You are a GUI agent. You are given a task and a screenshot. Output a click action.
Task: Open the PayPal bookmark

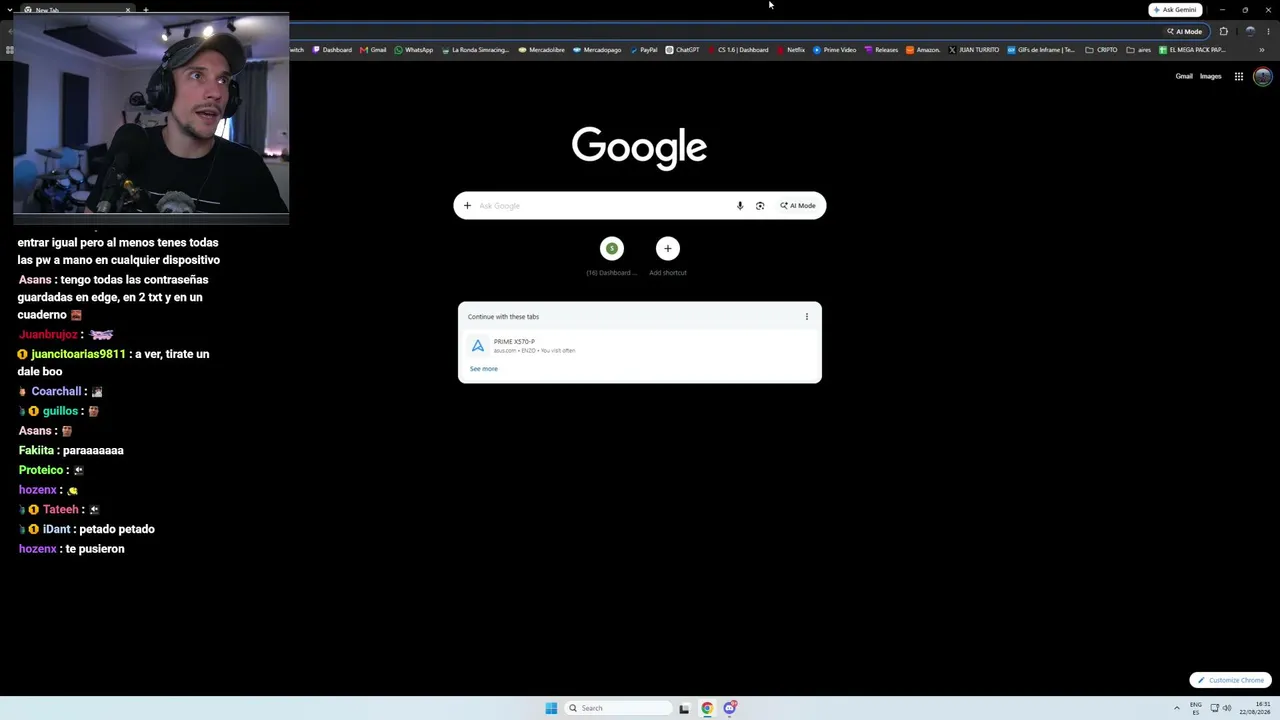click(643, 50)
